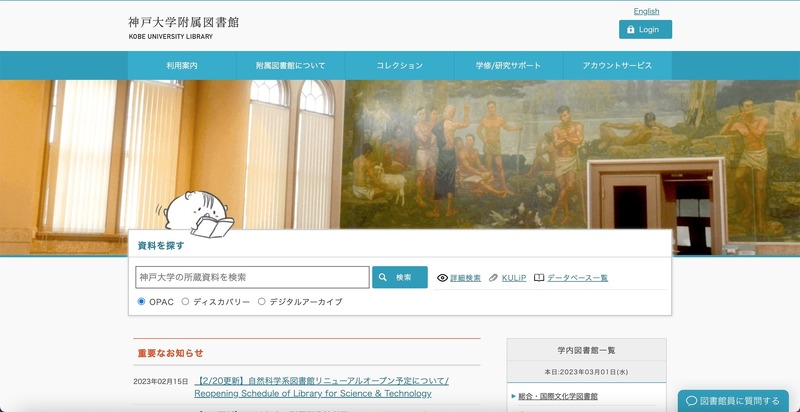Open the 附属図書館について menu

click(291, 66)
